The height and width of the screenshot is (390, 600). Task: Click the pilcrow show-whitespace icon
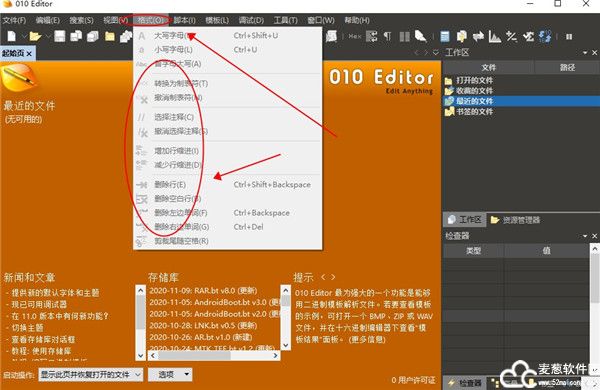pos(387,36)
